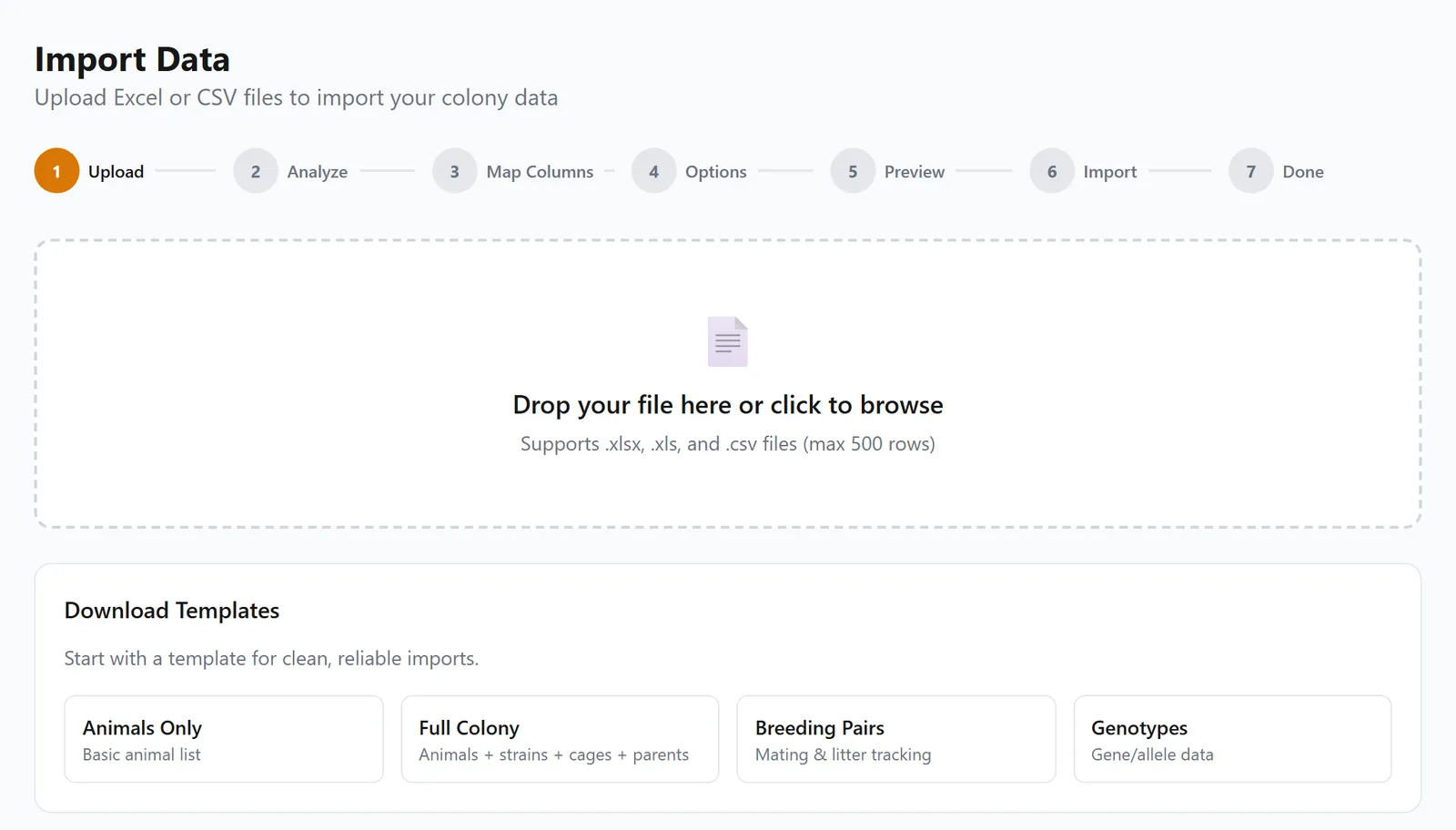
Task: Click 'Start with a template' description text
Action: point(271,658)
